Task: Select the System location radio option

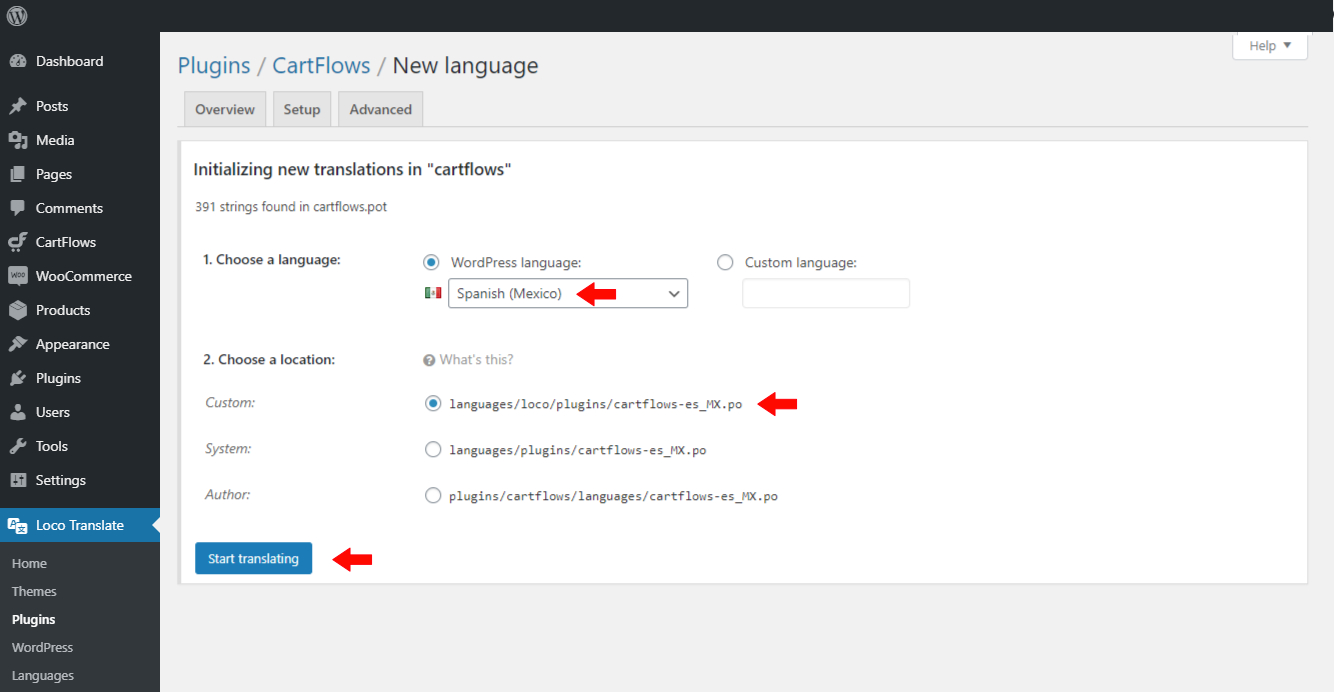Action: pos(433,449)
